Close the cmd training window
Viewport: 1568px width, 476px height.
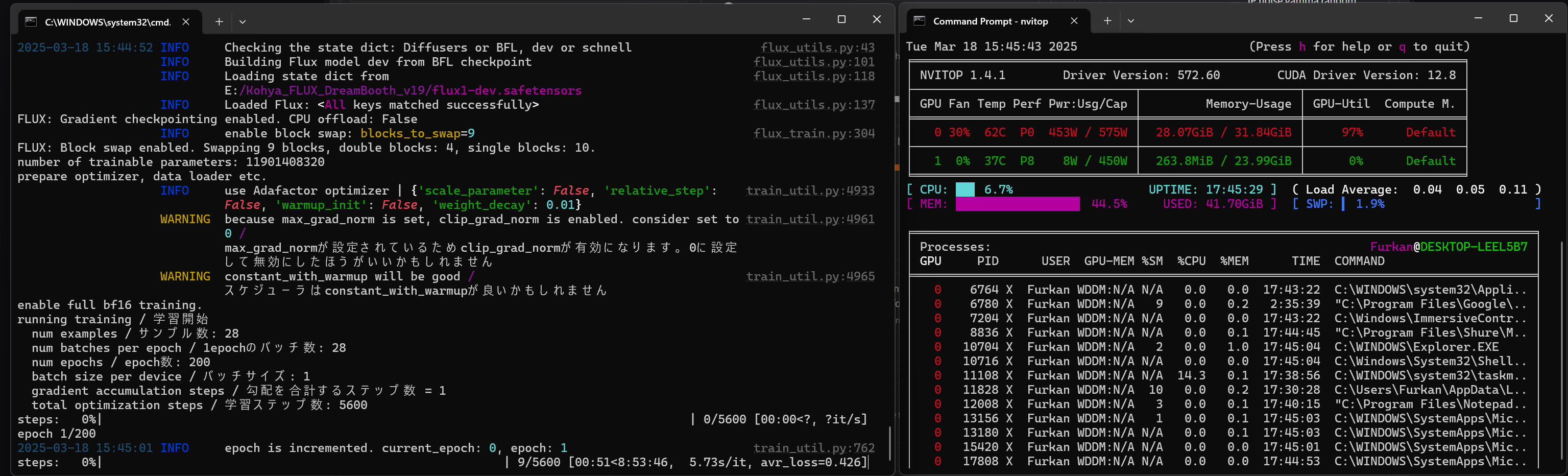click(x=877, y=19)
